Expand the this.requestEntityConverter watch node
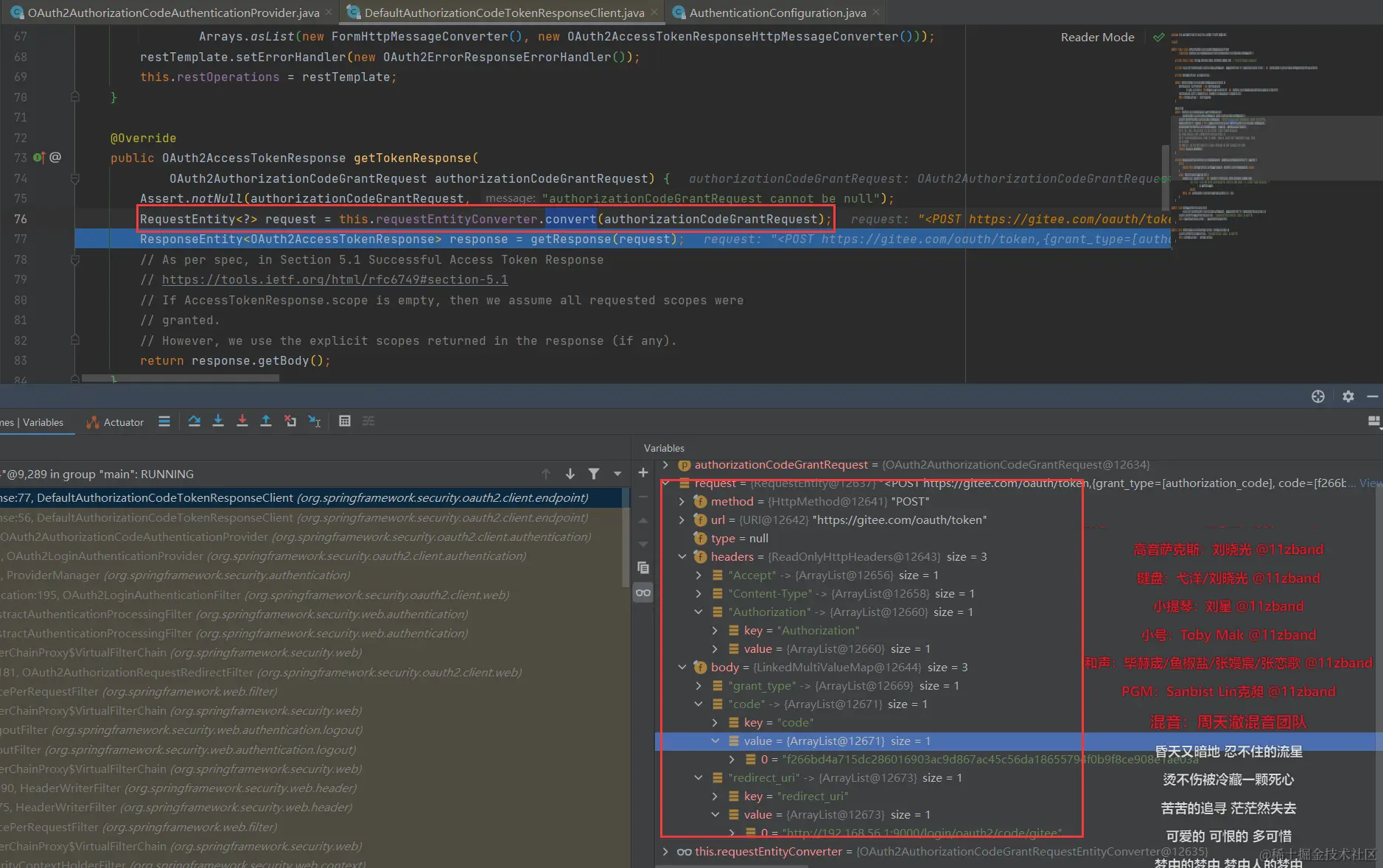 click(x=666, y=851)
